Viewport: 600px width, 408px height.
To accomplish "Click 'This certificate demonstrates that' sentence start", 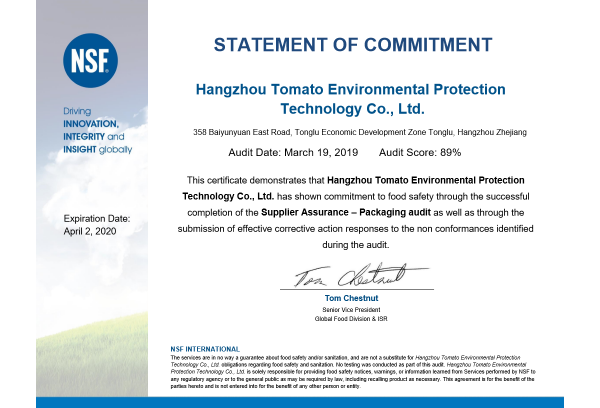I will click(255, 180).
